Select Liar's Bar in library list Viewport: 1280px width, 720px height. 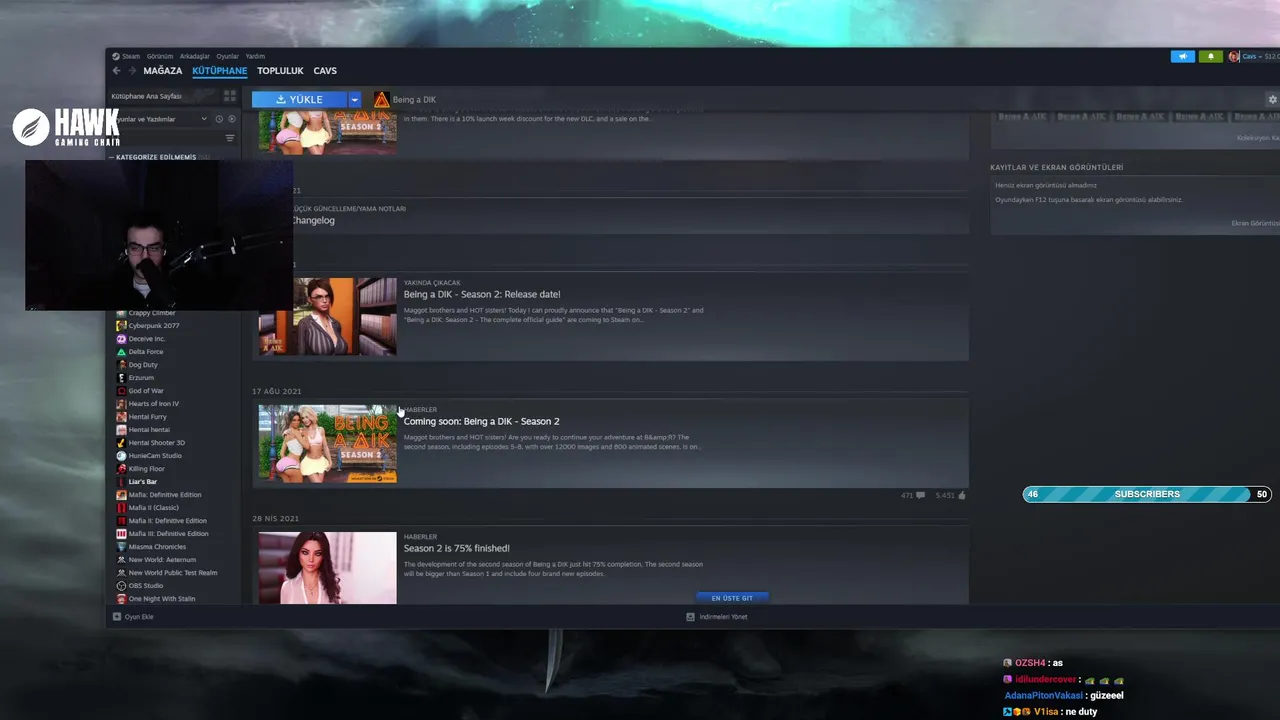(x=143, y=482)
